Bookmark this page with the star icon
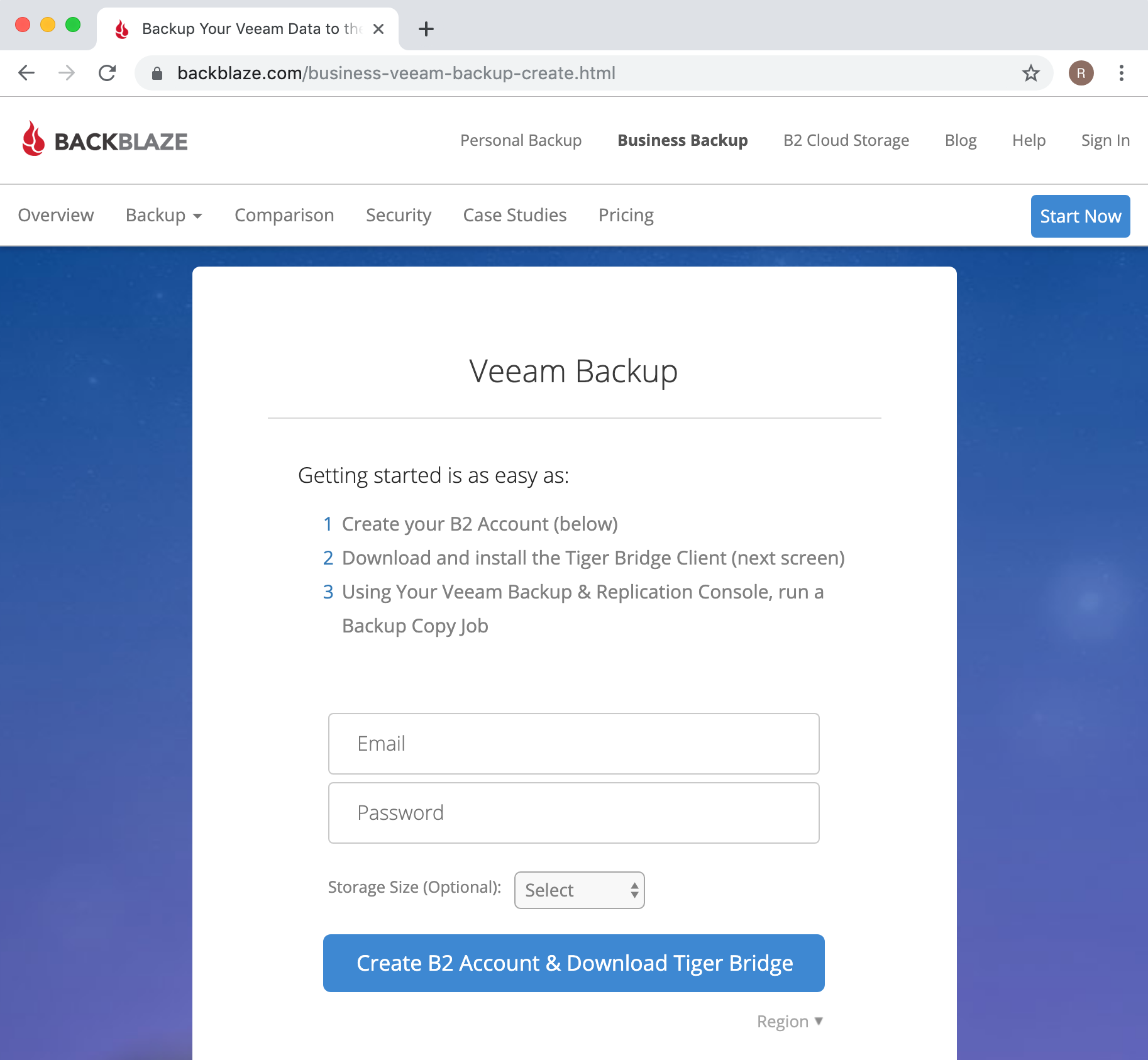Viewport: 1148px width, 1060px height. (1031, 73)
